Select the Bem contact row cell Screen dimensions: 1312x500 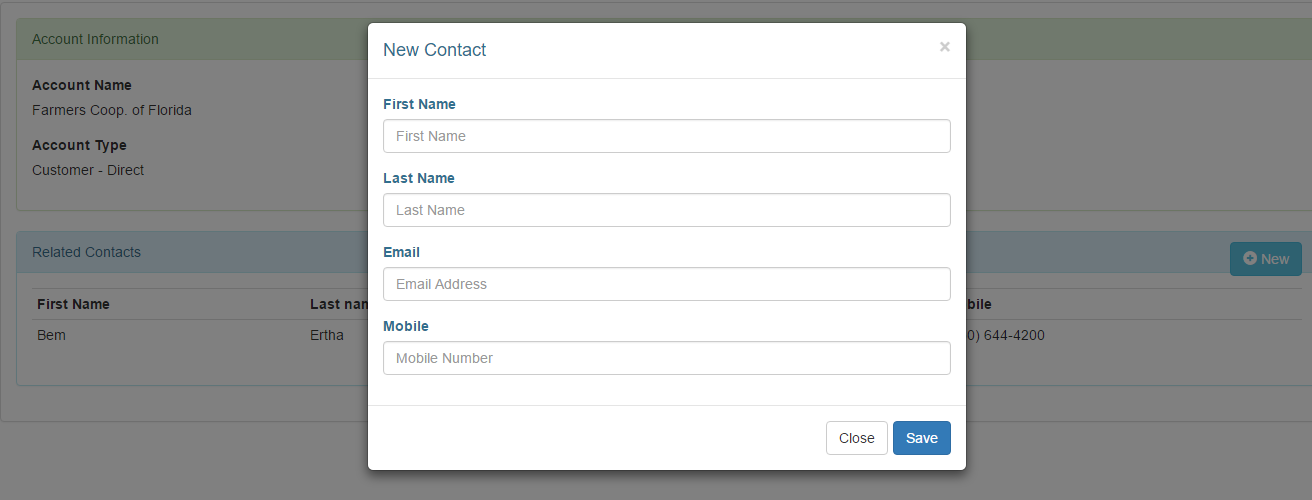click(x=51, y=335)
